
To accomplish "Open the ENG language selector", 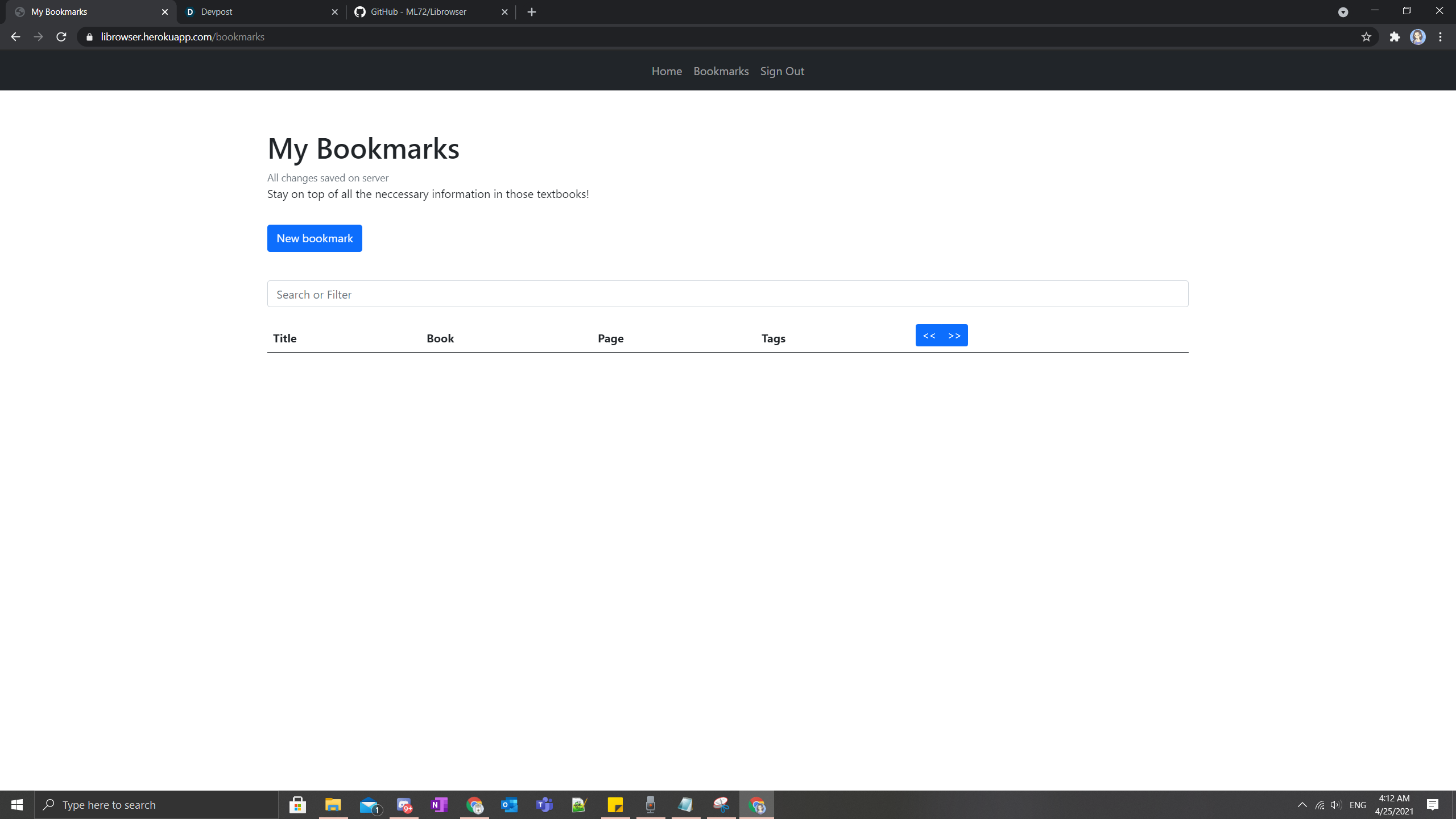I will tap(1358, 805).
